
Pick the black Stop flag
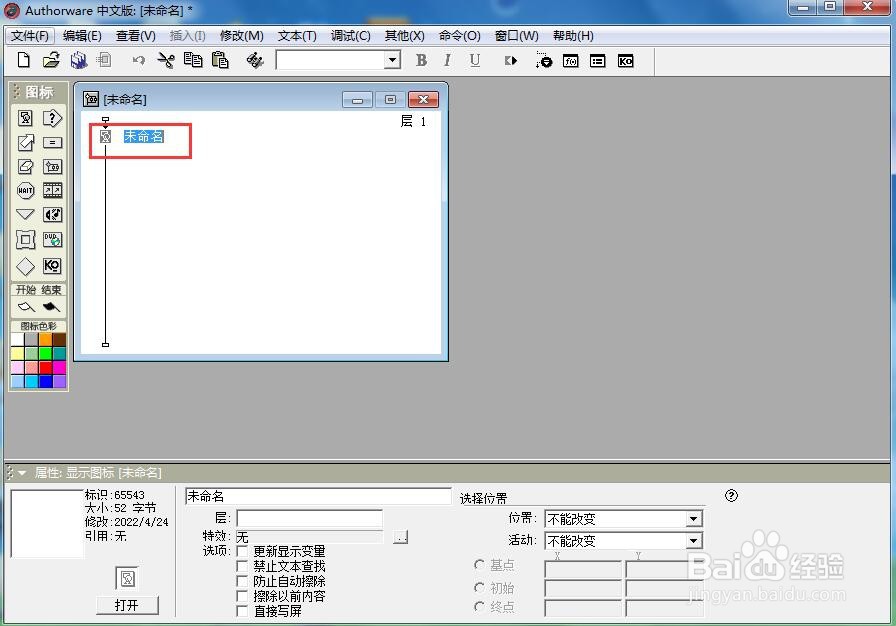click(51, 307)
